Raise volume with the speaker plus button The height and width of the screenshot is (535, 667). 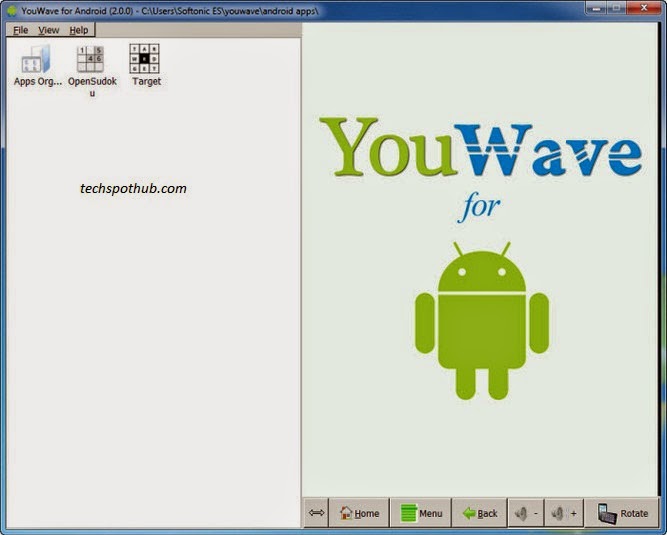click(x=564, y=513)
